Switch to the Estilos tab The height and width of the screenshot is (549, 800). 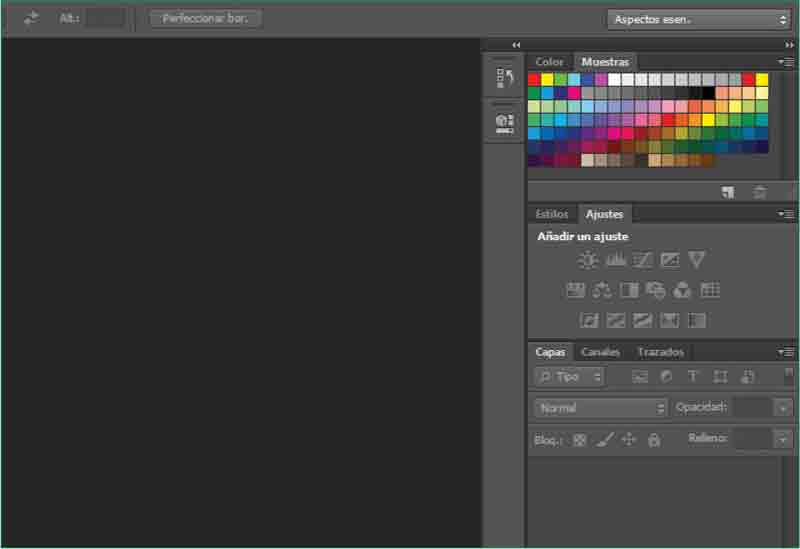(x=552, y=214)
